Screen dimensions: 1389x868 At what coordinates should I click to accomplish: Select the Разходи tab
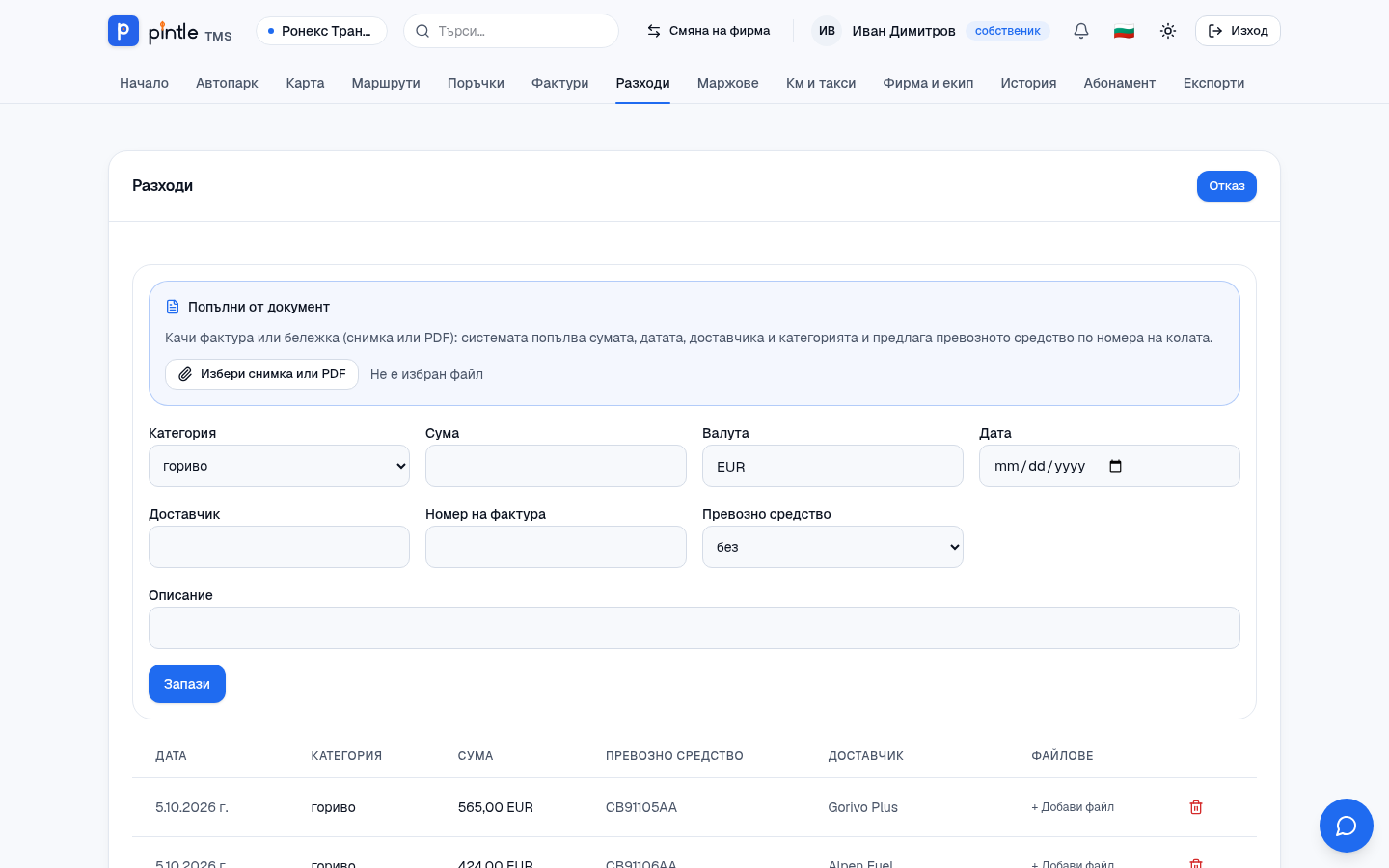point(643,83)
